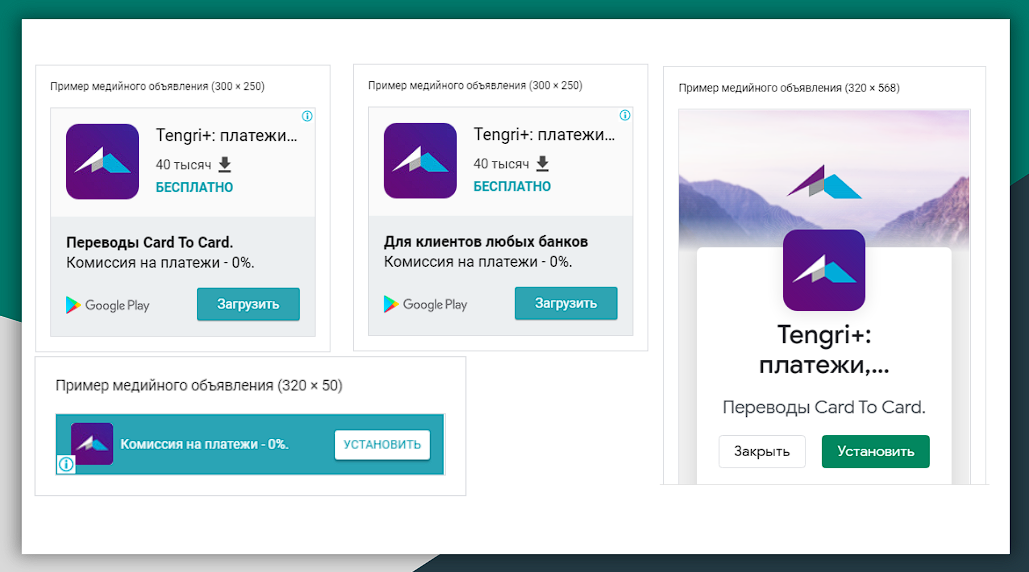
Task: Click download arrow icon in 'Для клиентов любых банков' ad
Action: pyautogui.click(x=543, y=163)
